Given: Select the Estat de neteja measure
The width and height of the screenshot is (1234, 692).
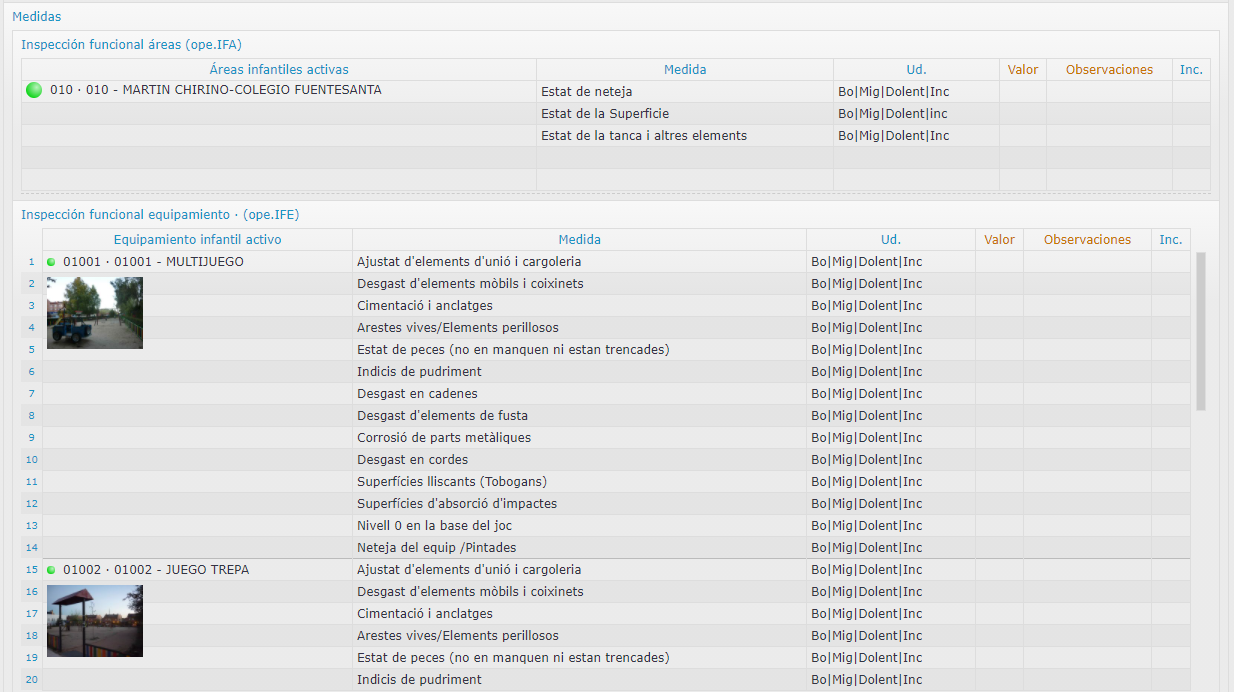Looking at the screenshot, I should coord(586,92).
